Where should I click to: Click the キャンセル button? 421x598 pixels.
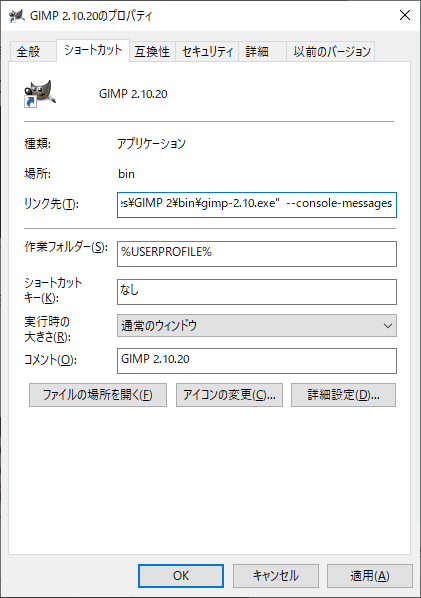(x=276, y=576)
